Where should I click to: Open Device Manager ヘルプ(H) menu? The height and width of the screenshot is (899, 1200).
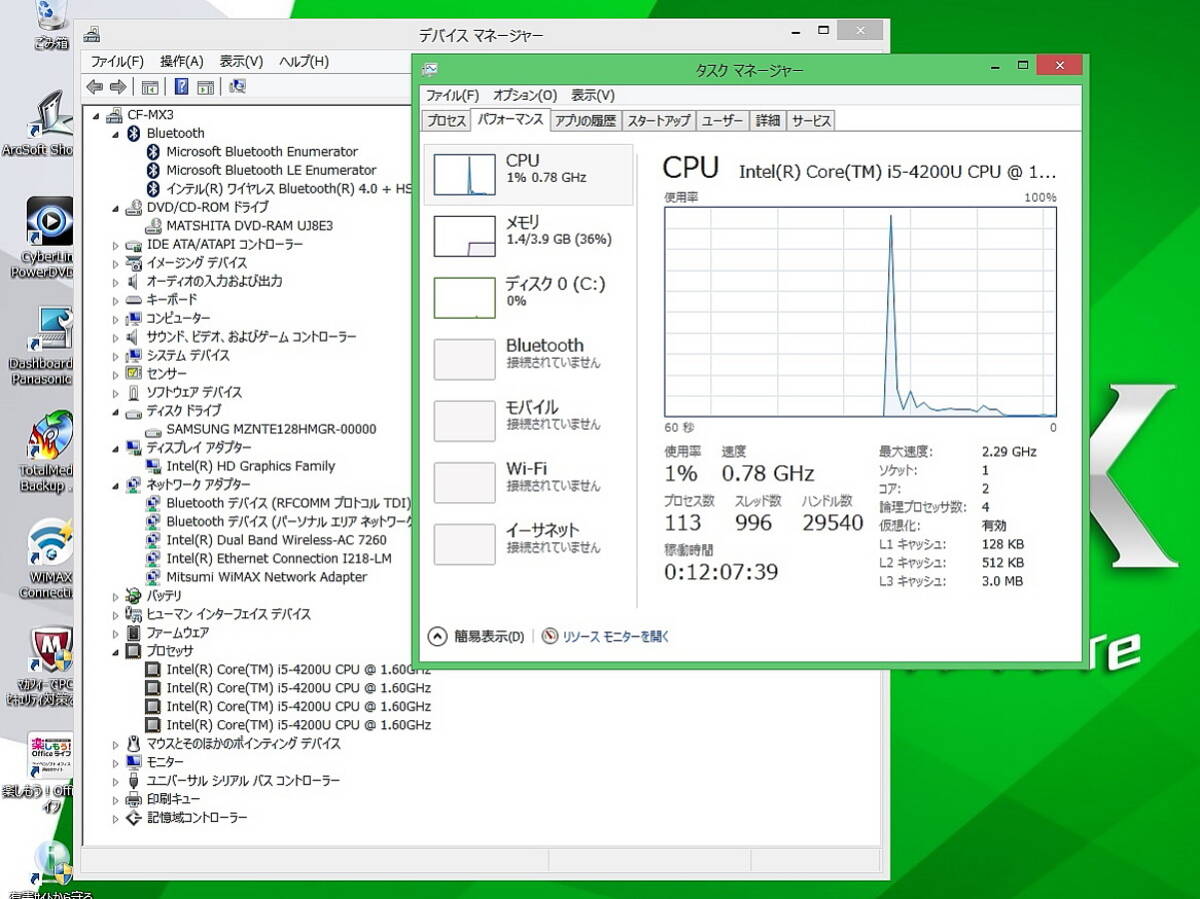(304, 62)
